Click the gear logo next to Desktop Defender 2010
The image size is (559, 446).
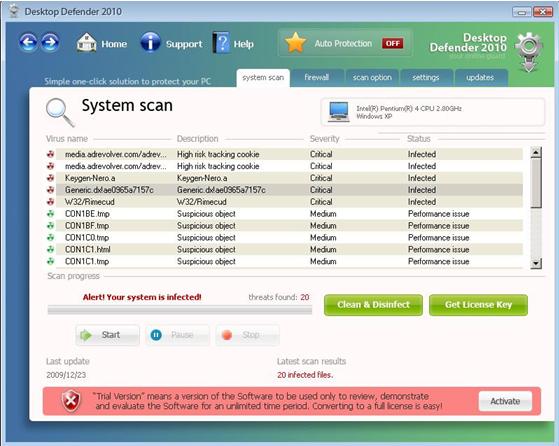pyautogui.click(x=529, y=52)
